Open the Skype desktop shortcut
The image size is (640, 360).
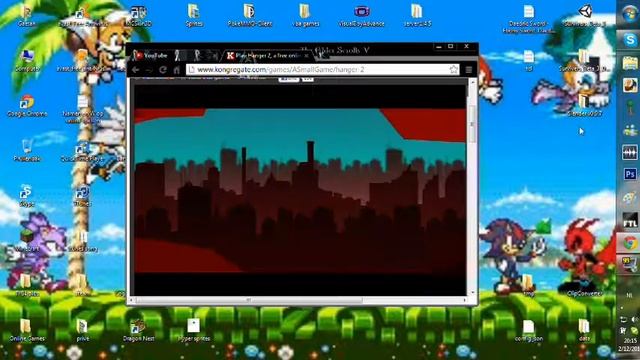(x=26, y=196)
